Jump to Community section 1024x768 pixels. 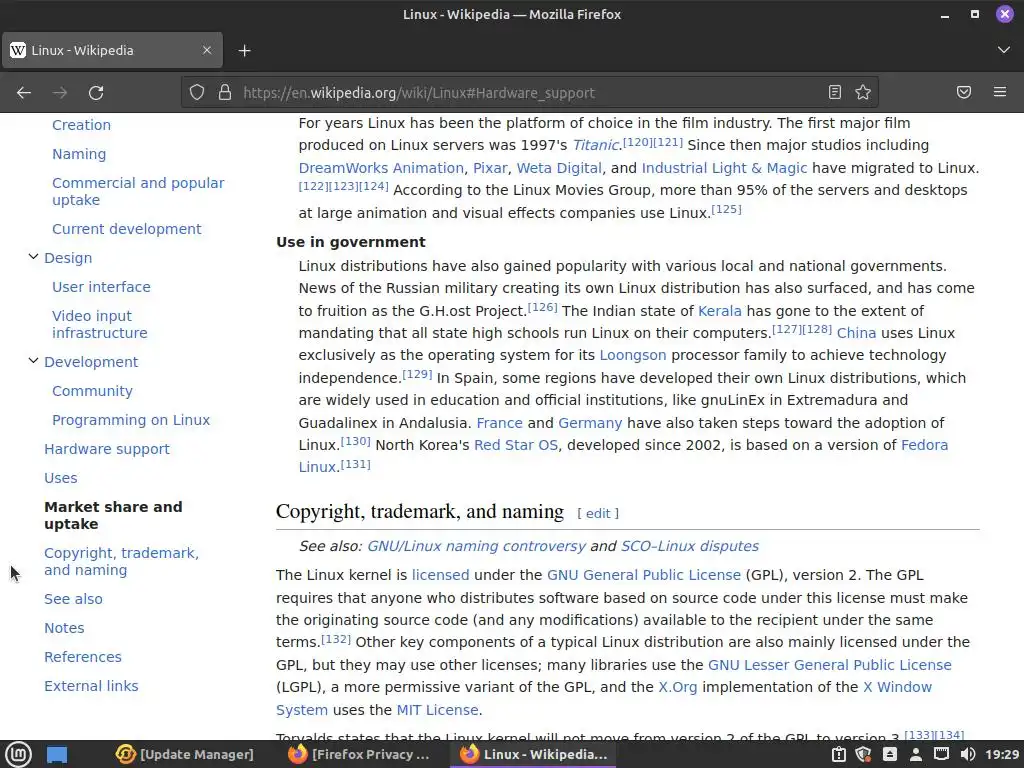92,391
